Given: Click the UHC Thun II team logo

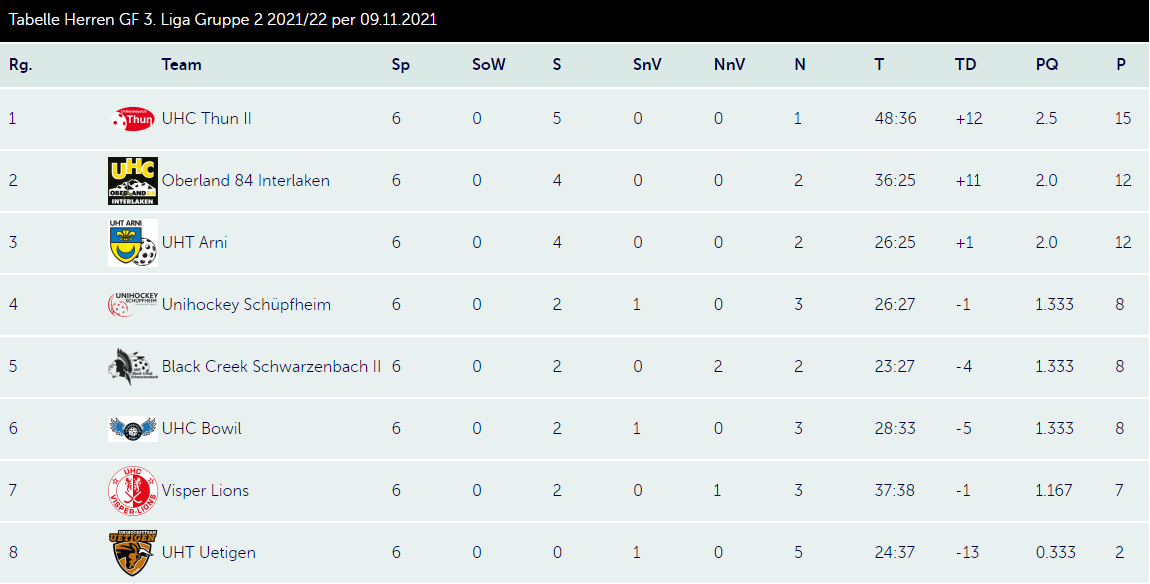Looking at the screenshot, I should pos(133,119).
